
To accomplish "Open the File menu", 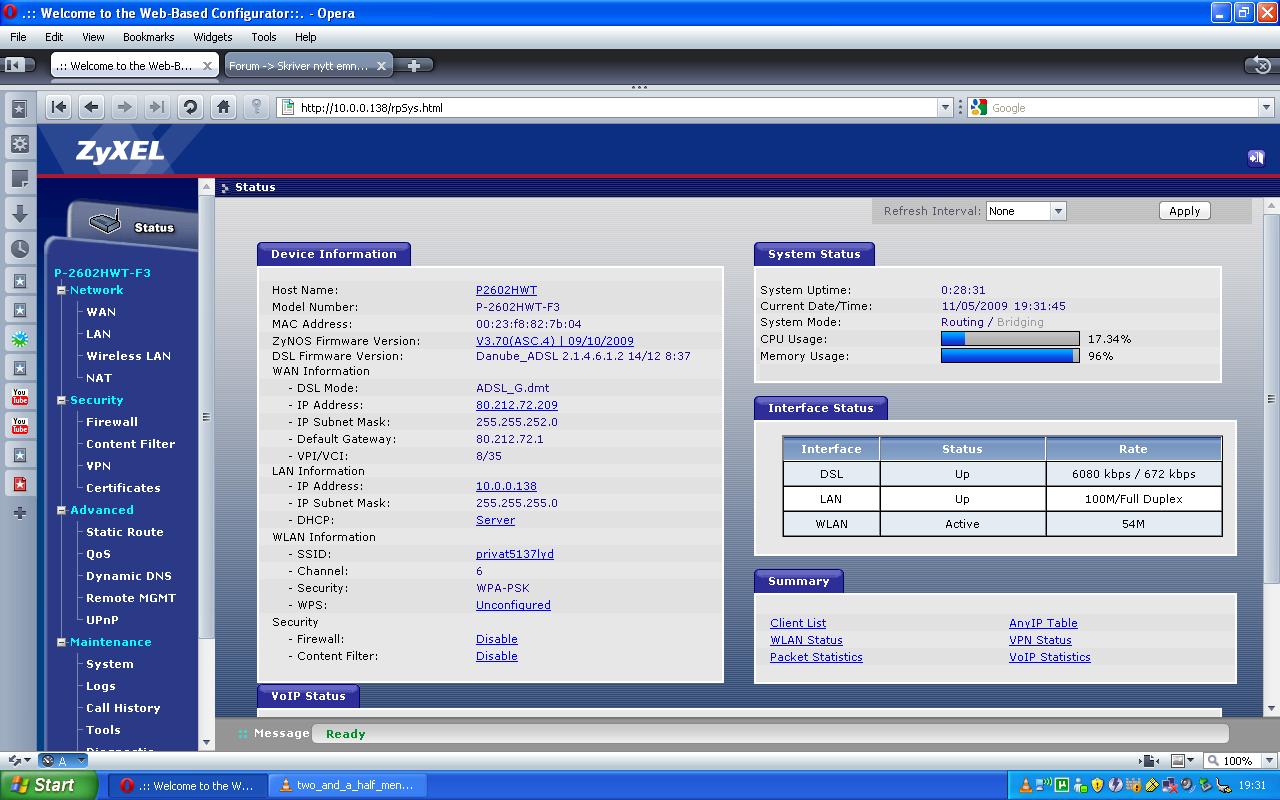I will pyautogui.click(x=18, y=37).
